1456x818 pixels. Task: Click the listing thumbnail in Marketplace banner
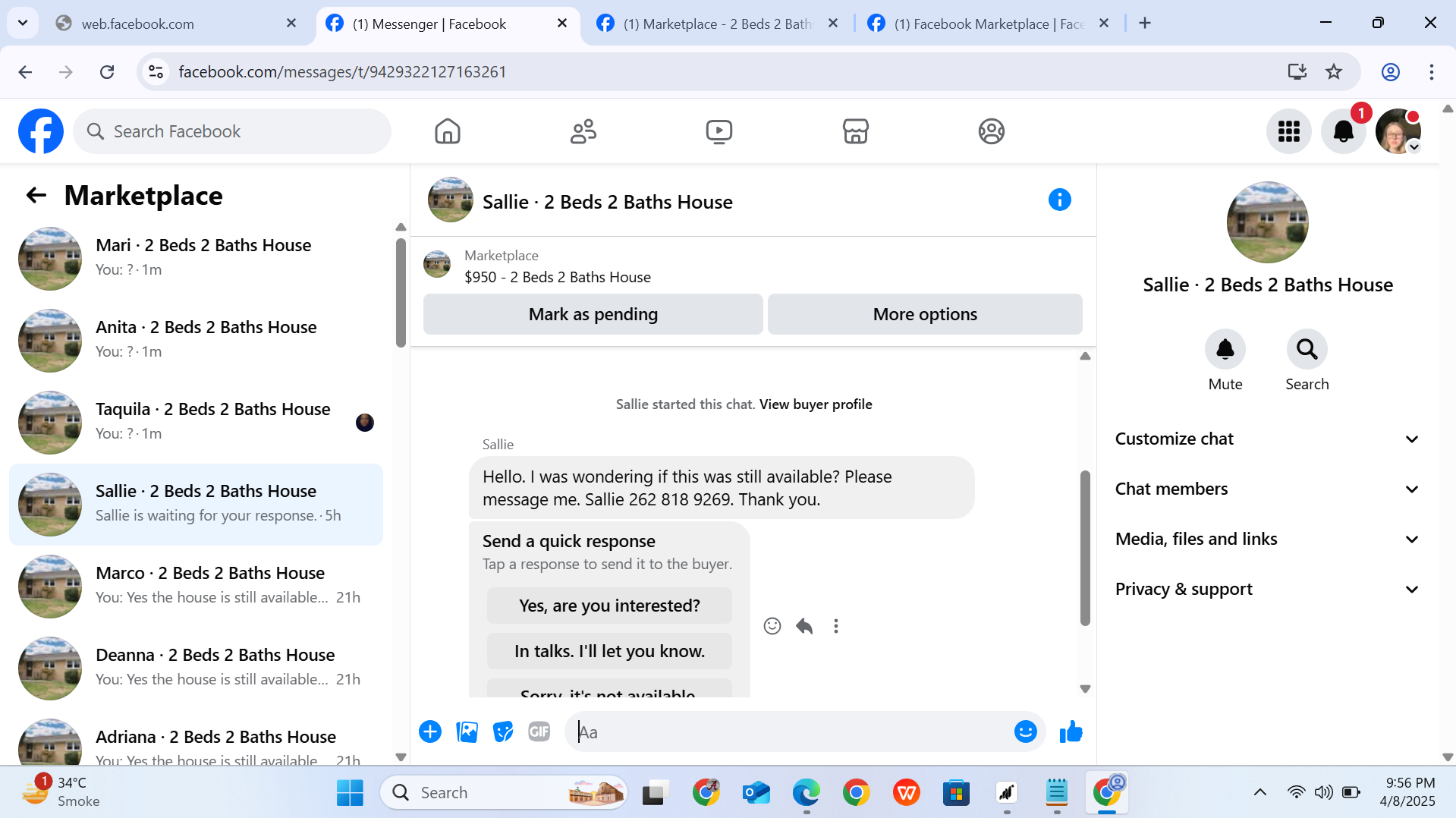click(436, 265)
